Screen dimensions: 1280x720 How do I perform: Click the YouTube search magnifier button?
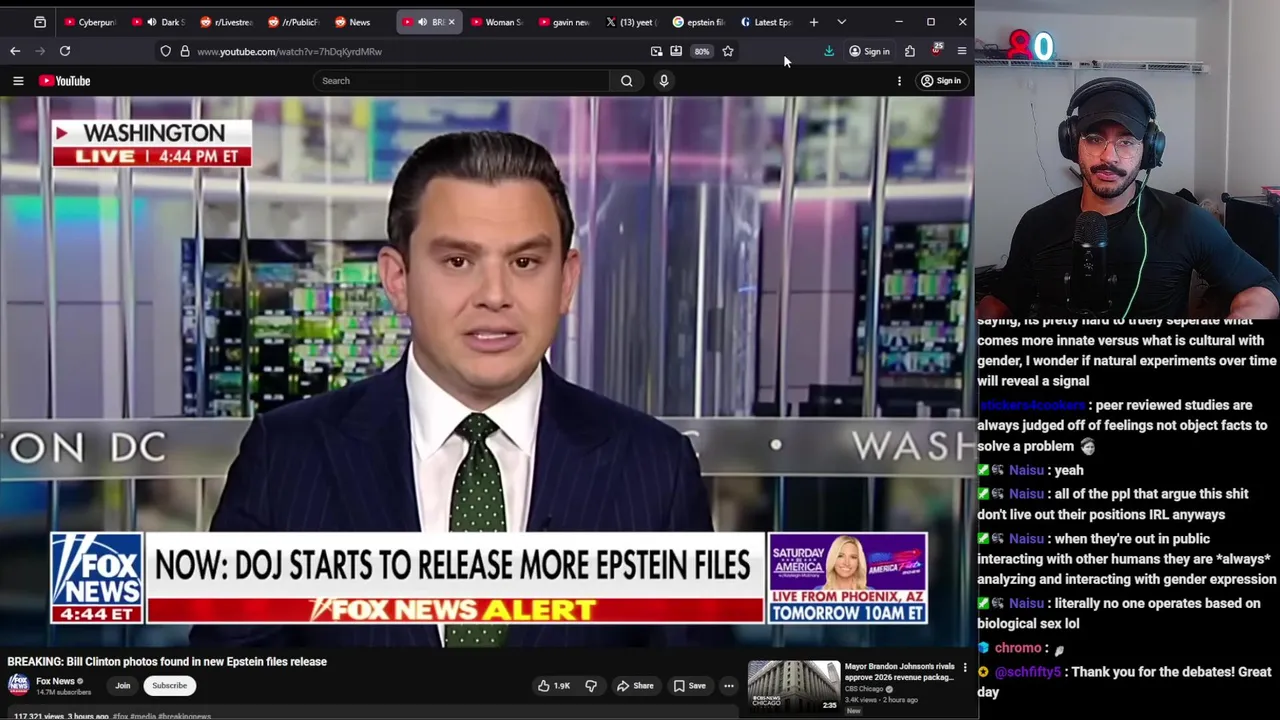click(x=627, y=81)
